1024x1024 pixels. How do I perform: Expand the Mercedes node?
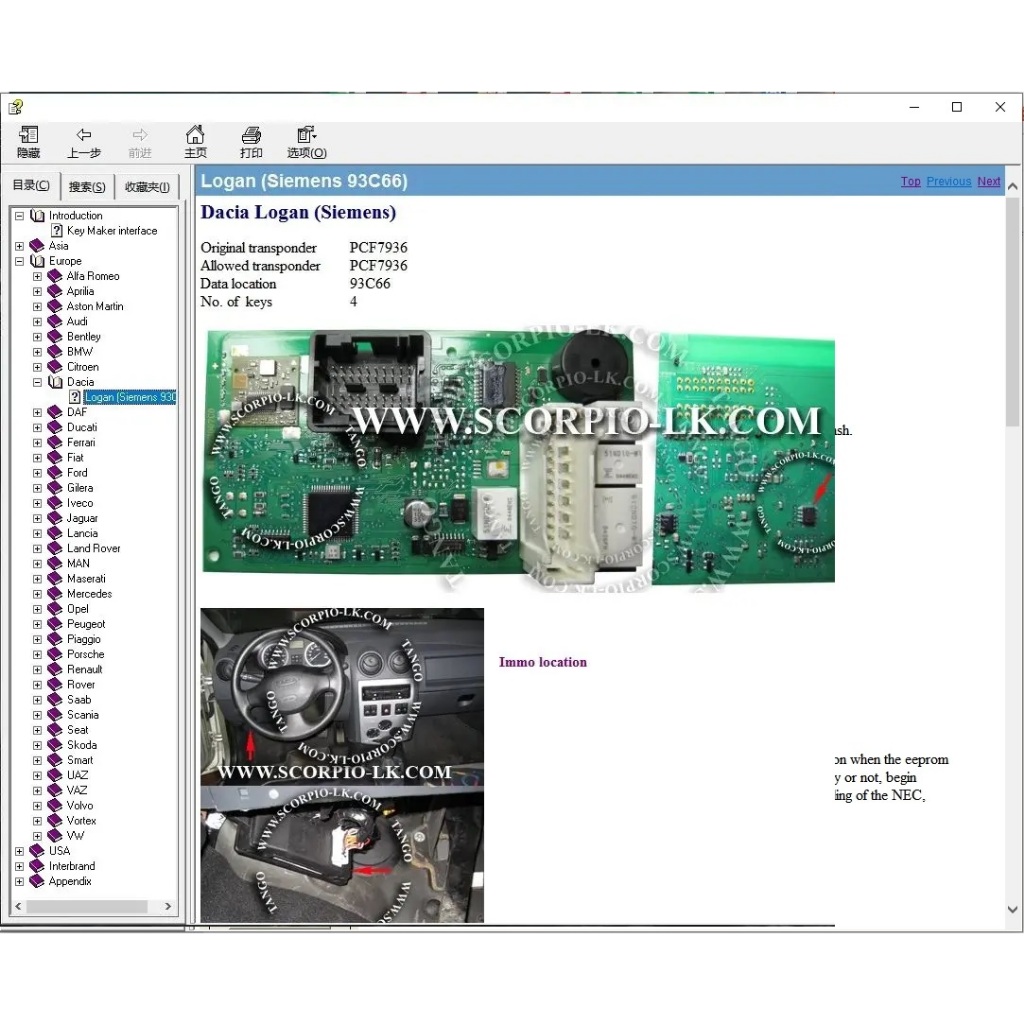tap(37, 594)
